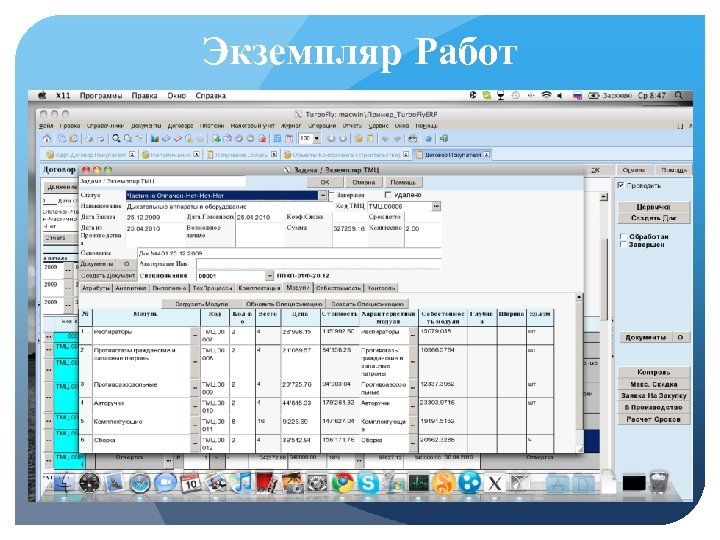Image resolution: width=720 pixels, height=540 pixels.
Task: Click the Заявка На Закупку button
Action: pos(653,395)
